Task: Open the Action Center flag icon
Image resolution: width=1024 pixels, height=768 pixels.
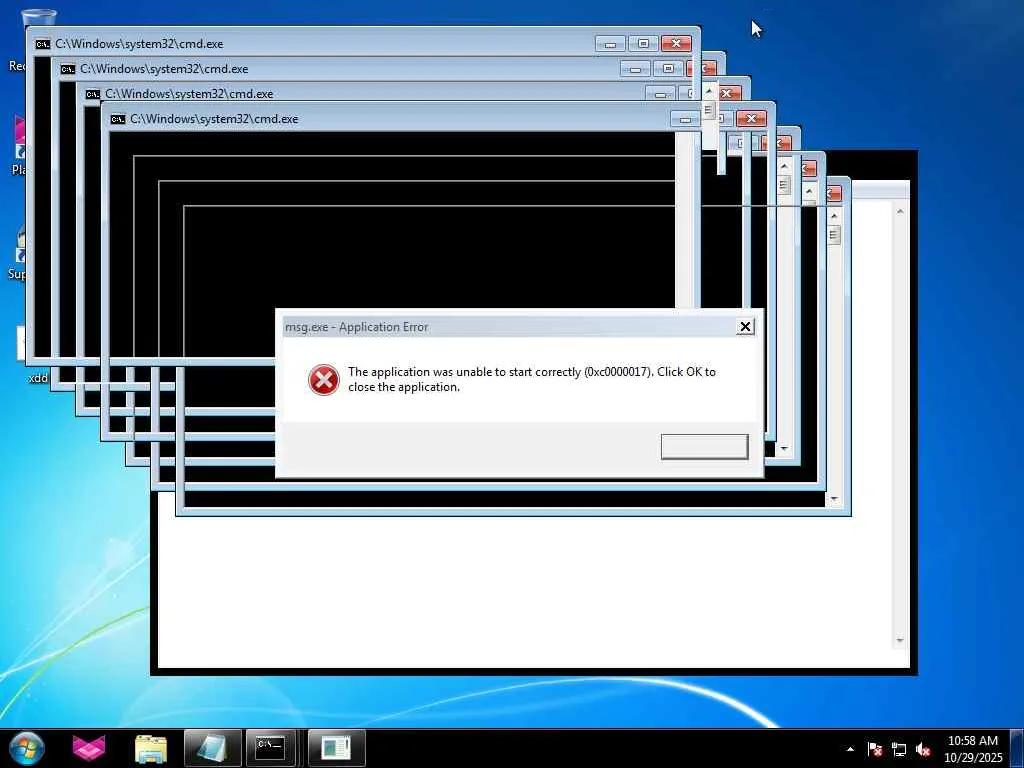Action: [874, 749]
